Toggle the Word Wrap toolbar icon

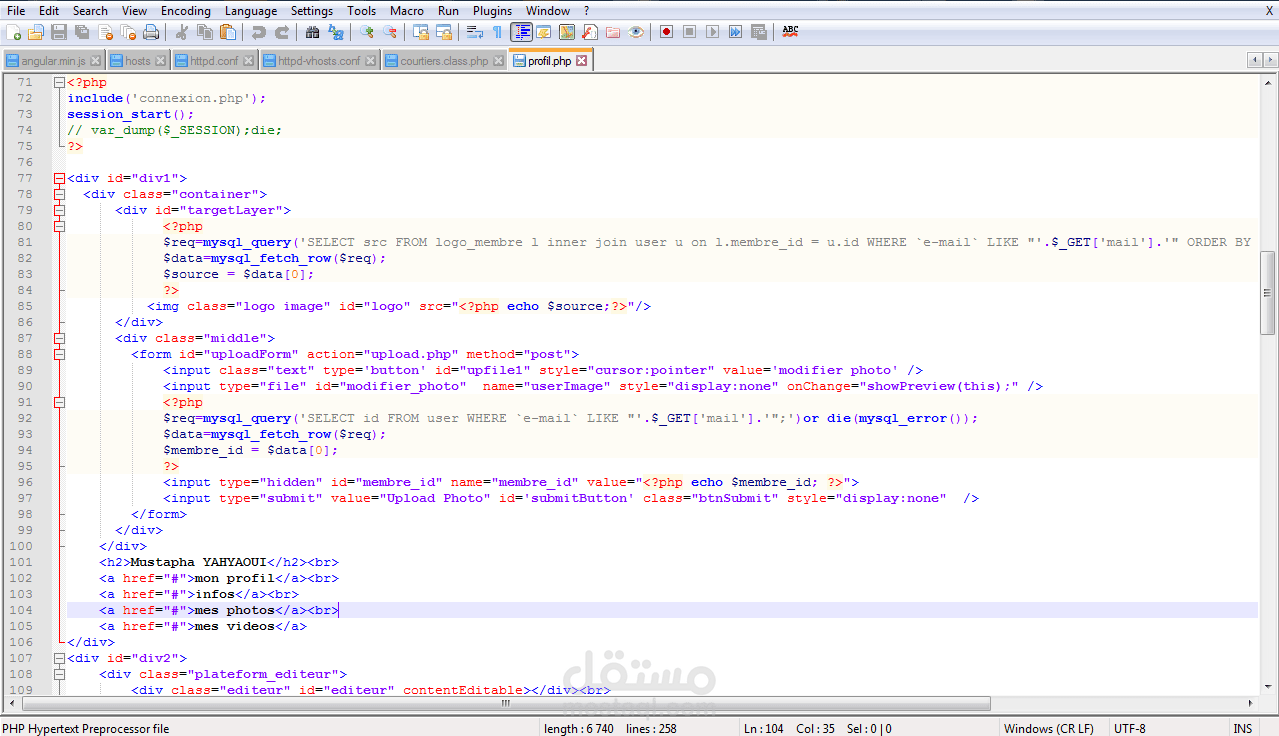474,32
